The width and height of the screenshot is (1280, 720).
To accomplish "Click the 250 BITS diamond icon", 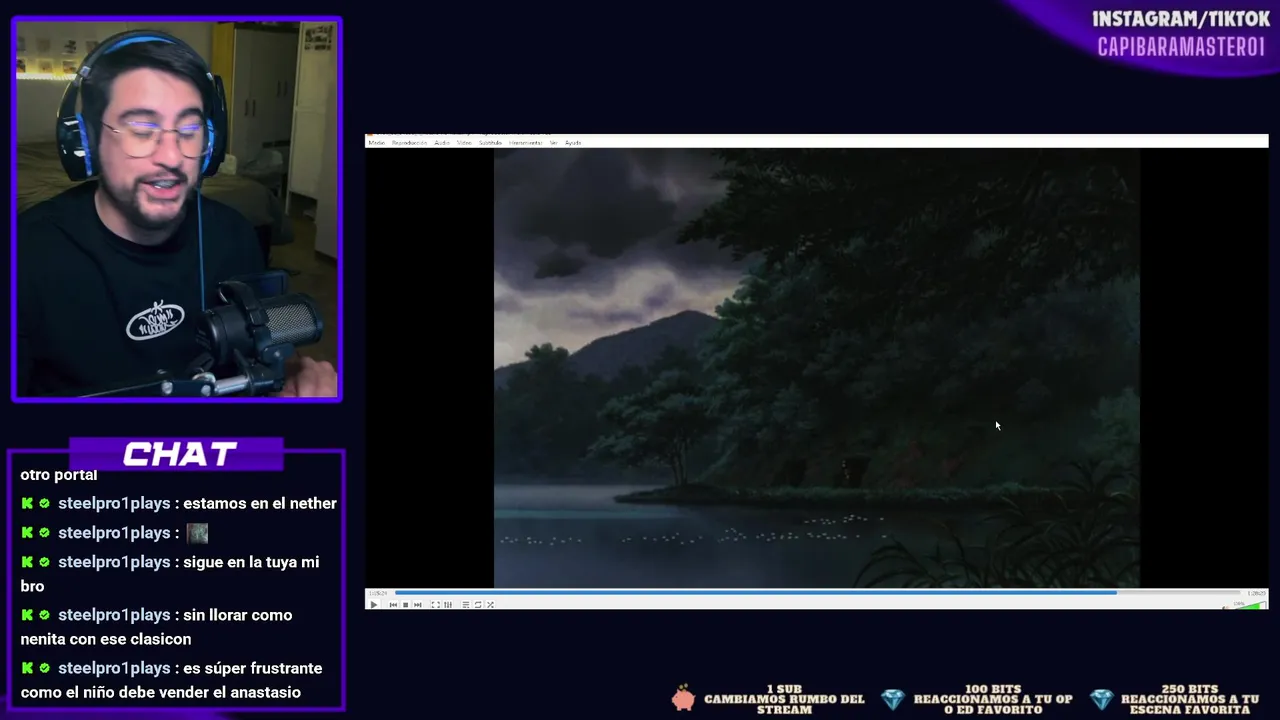I will (x=1101, y=699).
